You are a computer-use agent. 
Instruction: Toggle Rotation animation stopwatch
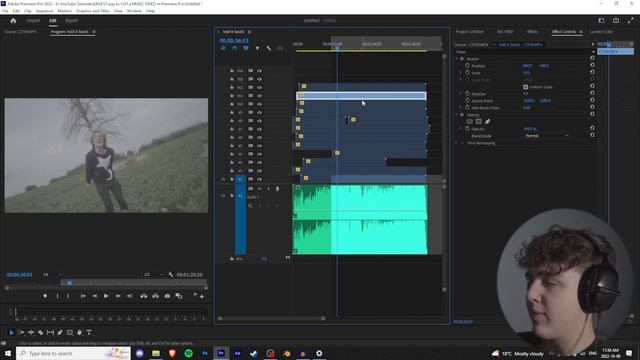click(467, 93)
